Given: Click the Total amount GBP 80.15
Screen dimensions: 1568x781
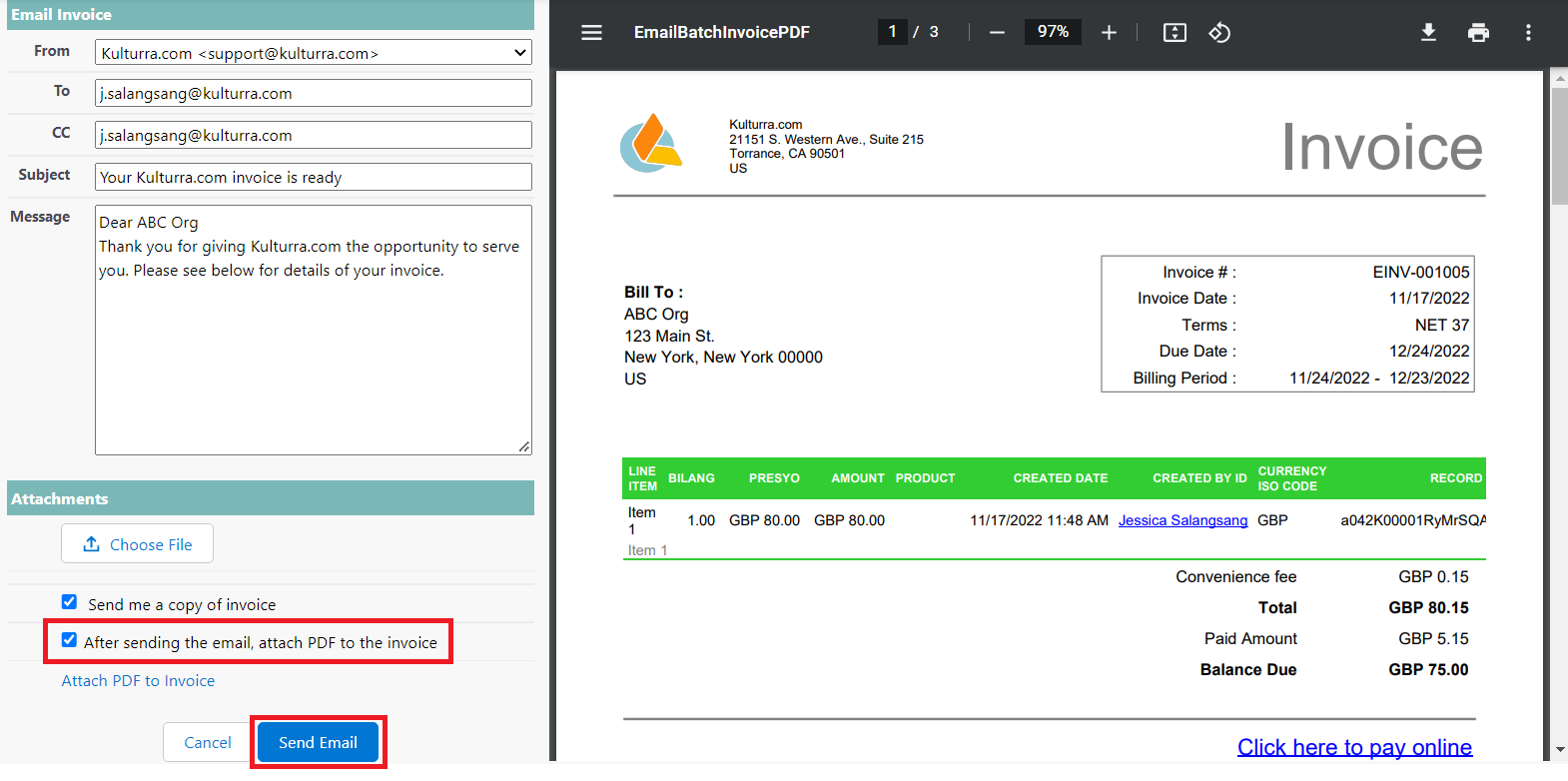Looking at the screenshot, I should [1428, 608].
